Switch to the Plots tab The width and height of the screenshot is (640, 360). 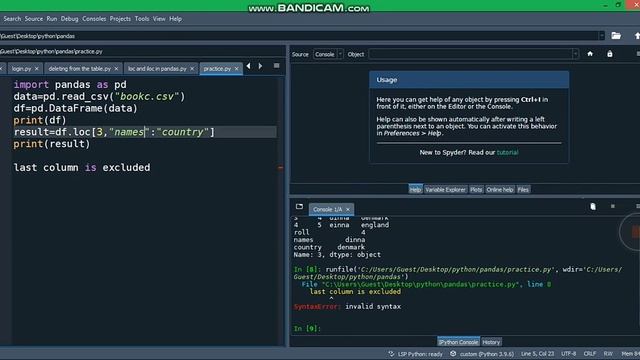click(476, 189)
